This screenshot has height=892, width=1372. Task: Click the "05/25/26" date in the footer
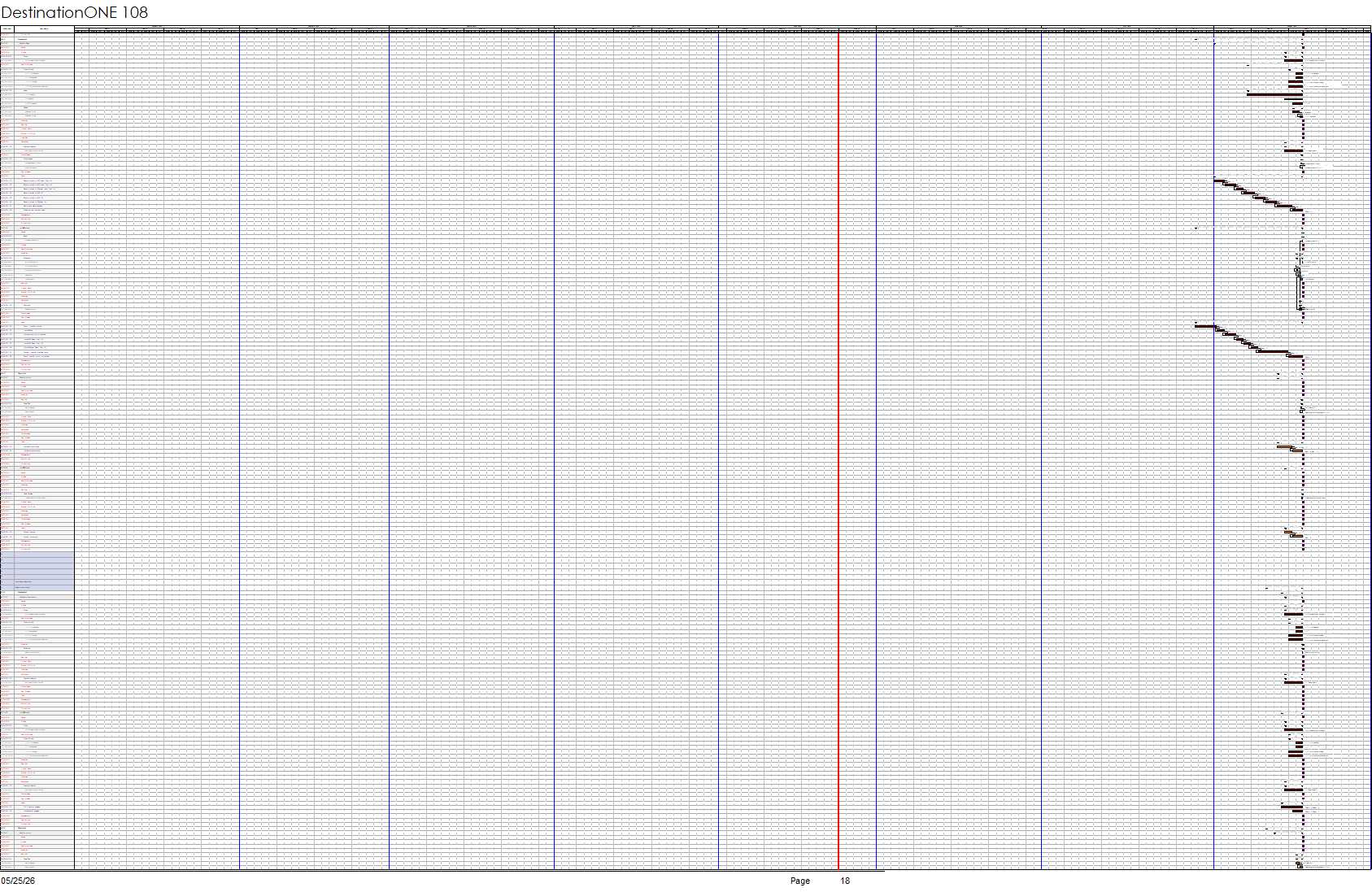(x=18, y=881)
